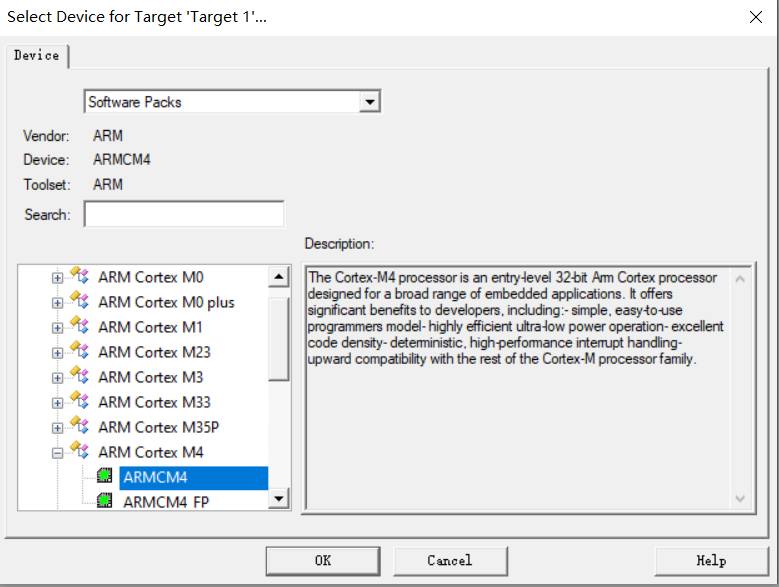Click the ARM Cortex M23 family icon
The image size is (779, 587).
pos(79,350)
